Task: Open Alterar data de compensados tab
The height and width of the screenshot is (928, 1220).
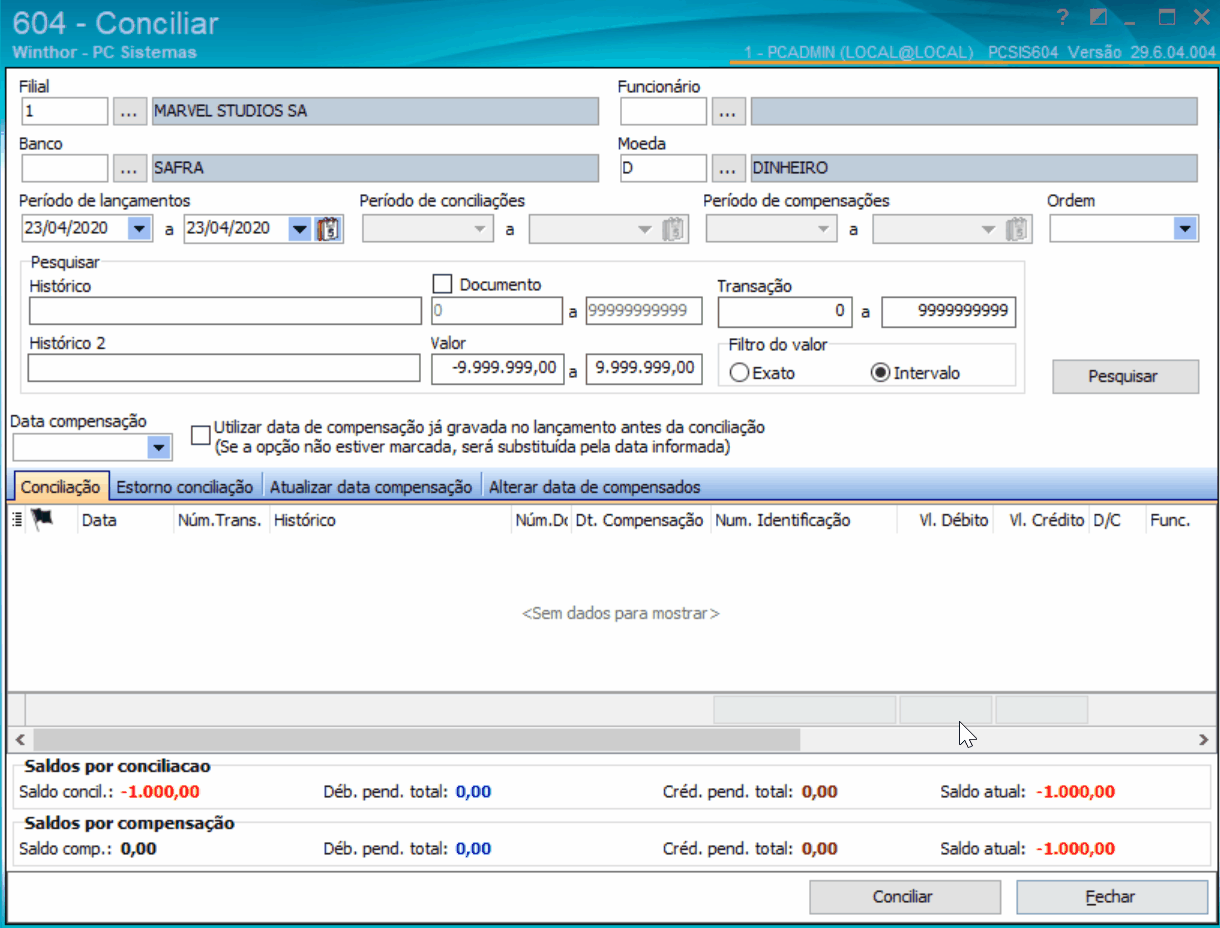Action: (x=595, y=487)
